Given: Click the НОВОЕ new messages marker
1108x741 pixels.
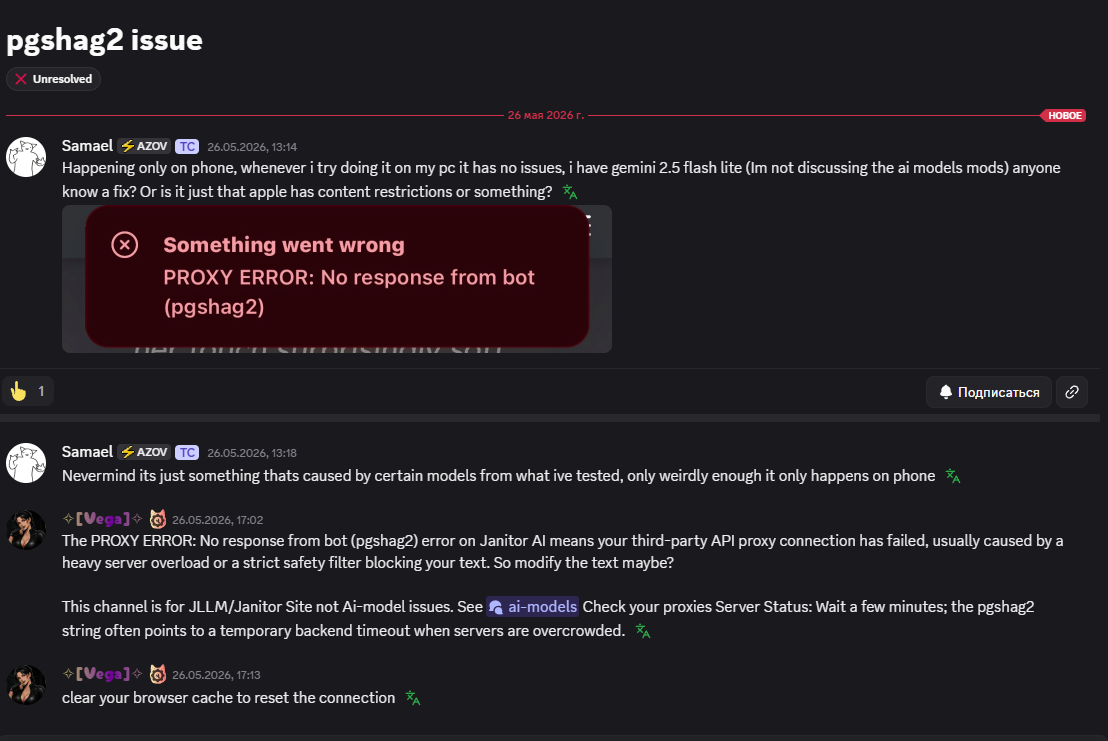Looking at the screenshot, I should pyautogui.click(x=1063, y=115).
